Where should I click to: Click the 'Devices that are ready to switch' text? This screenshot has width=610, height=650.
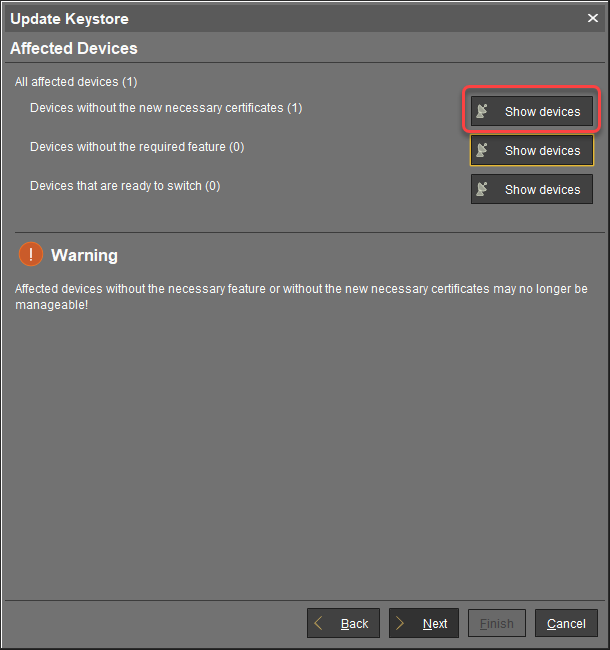pos(125,186)
